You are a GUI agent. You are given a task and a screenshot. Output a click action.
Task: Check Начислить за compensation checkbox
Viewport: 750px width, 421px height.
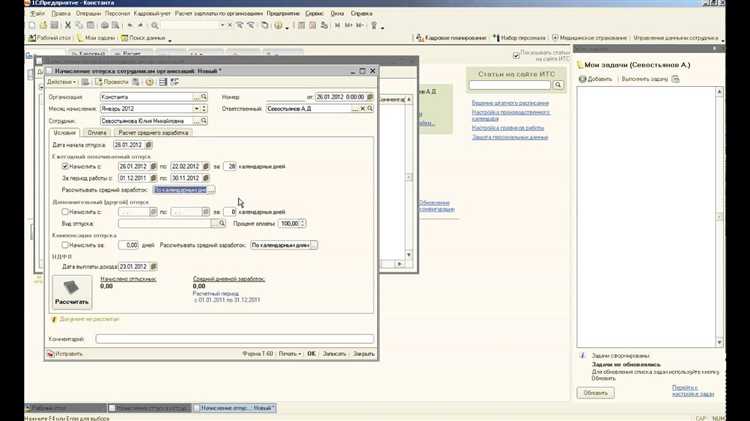tap(65, 245)
